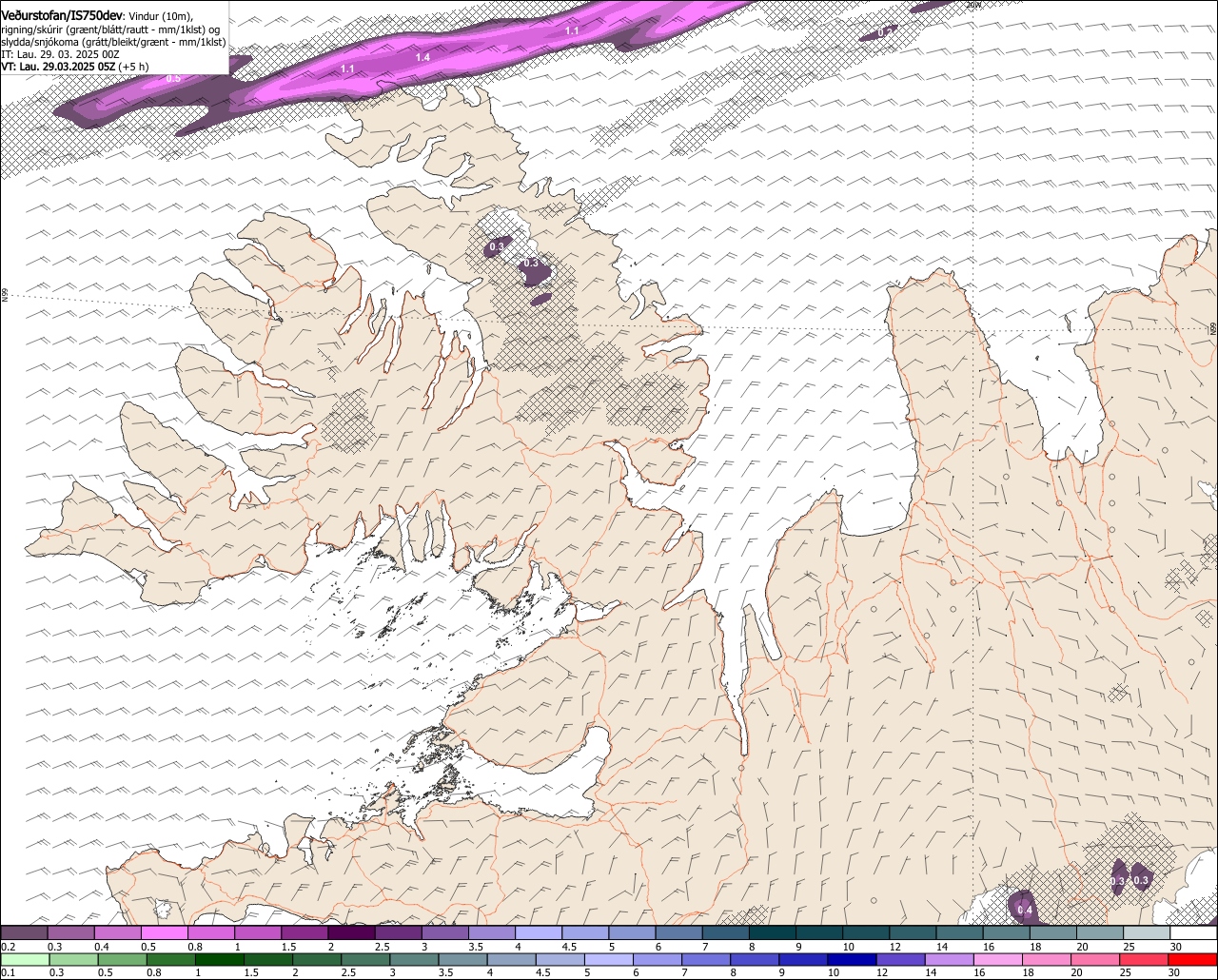Click the Veðurstofan/IS750dev title text

click(63, 16)
